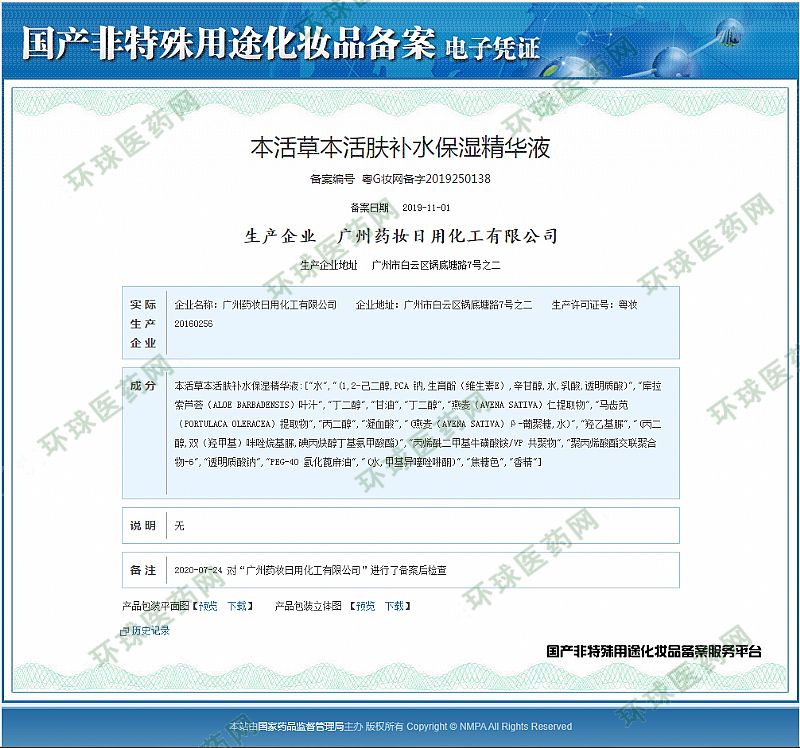Preview the 产品包装立体图 image
Image resolution: width=800 pixels, height=748 pixels.
coord(366,606)
